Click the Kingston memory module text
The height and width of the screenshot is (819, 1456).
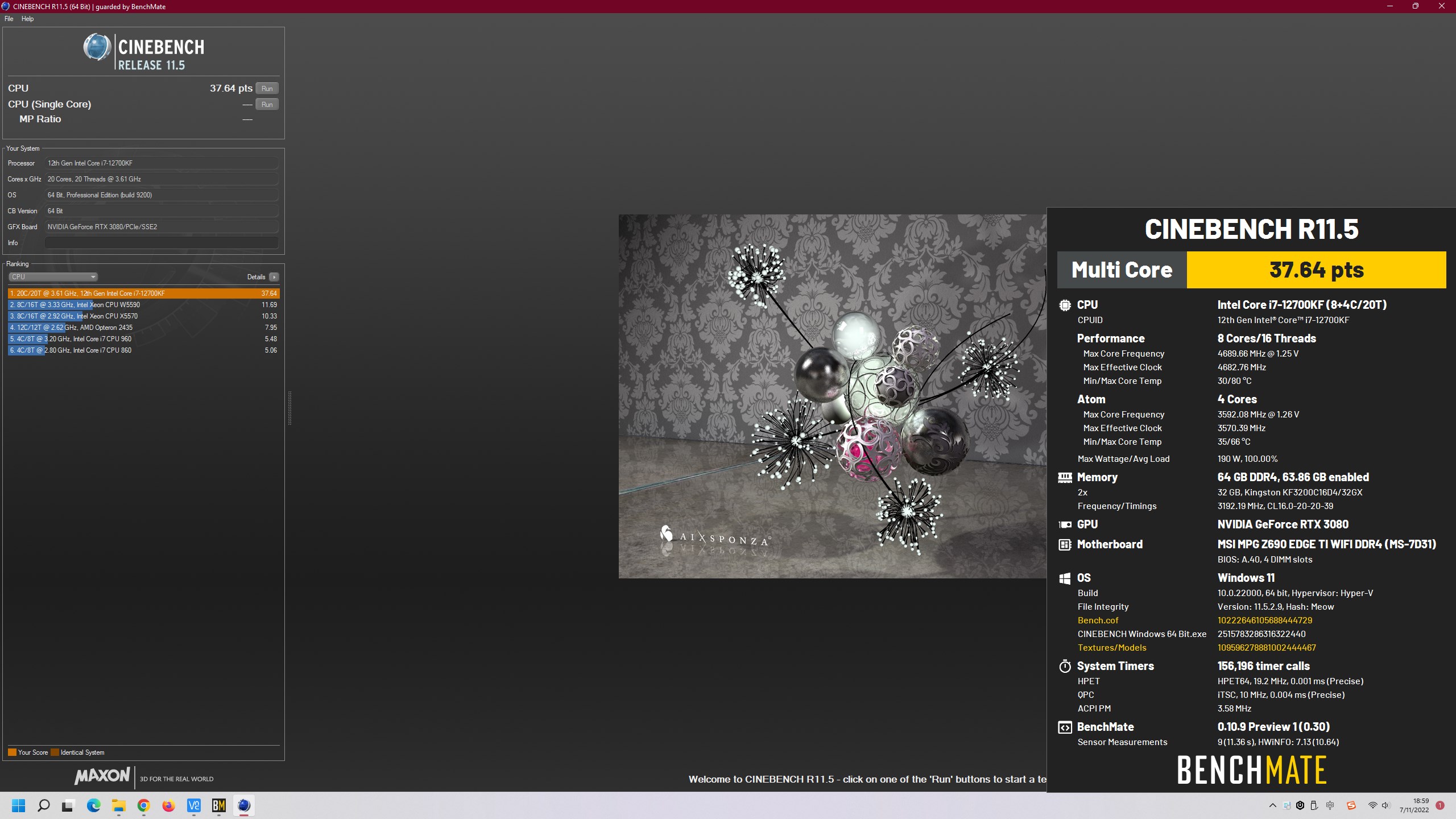click(1289, 493)
